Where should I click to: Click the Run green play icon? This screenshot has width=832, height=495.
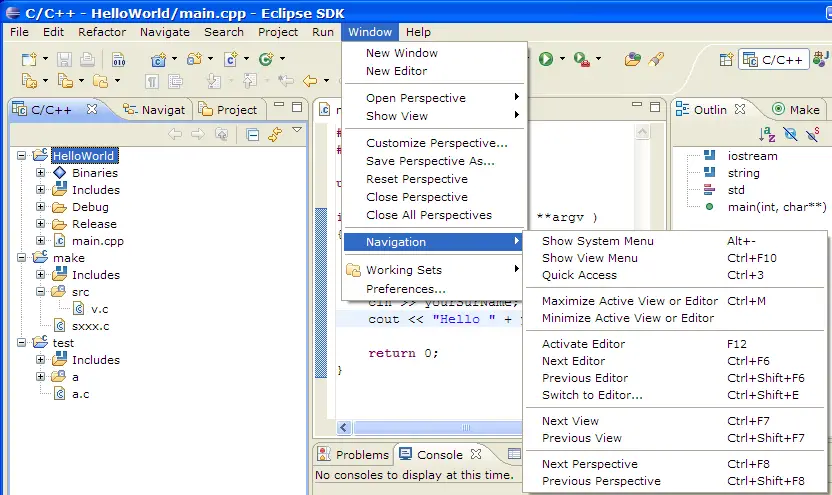pos(546,59)
